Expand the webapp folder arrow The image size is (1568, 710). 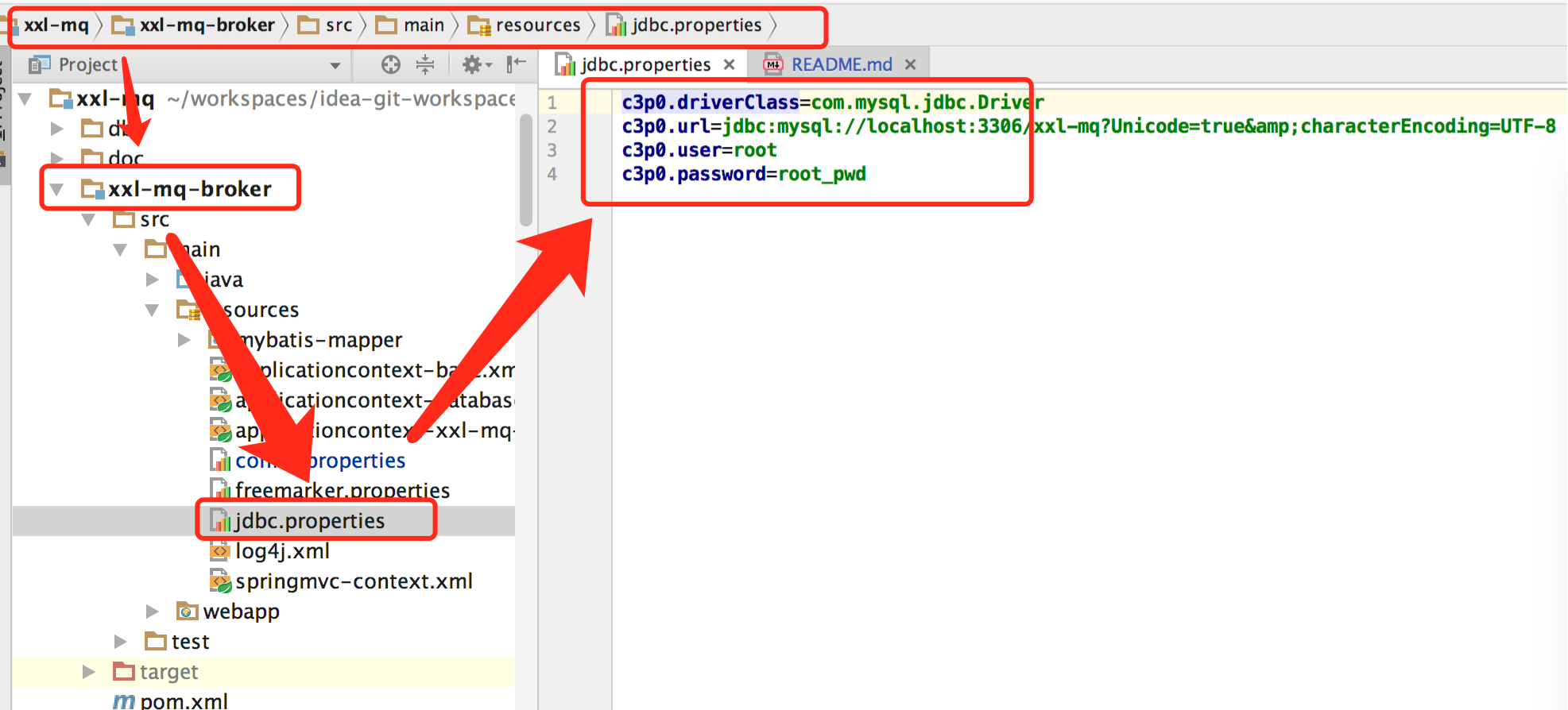click(153, 612)
